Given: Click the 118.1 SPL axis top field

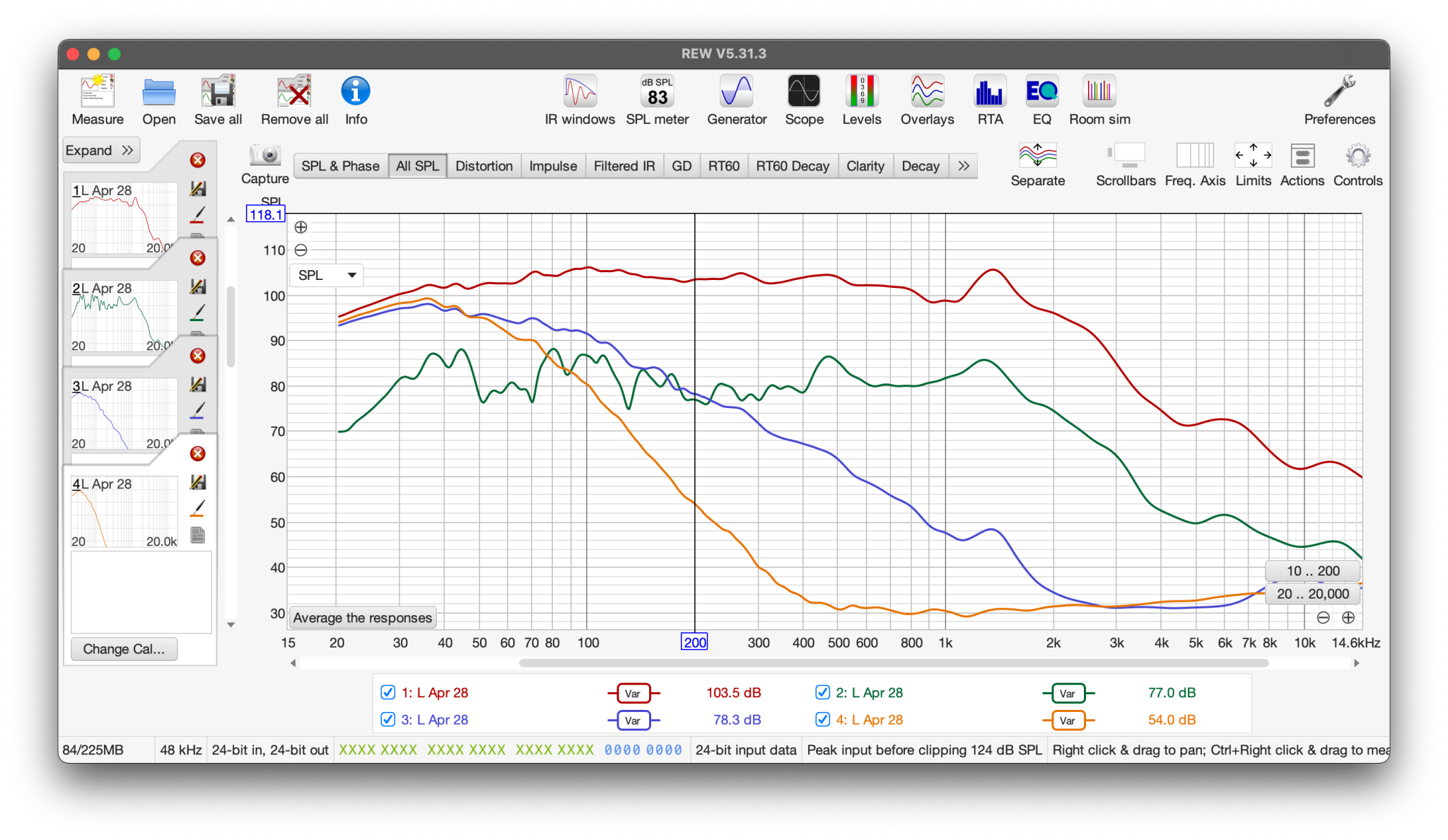Looking at the screenshot, I should 266,214.
